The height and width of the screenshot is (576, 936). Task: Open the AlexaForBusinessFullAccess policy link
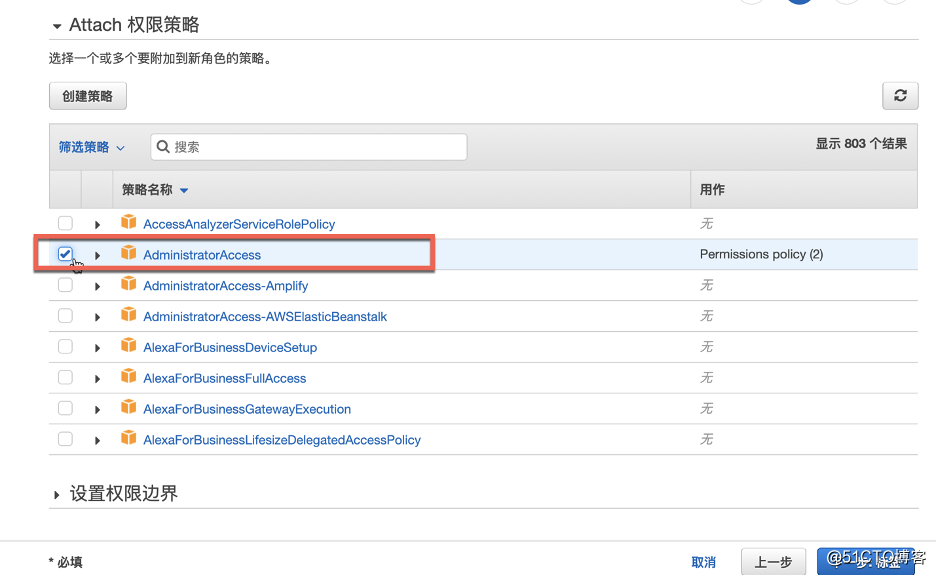(x=224, y=378)
